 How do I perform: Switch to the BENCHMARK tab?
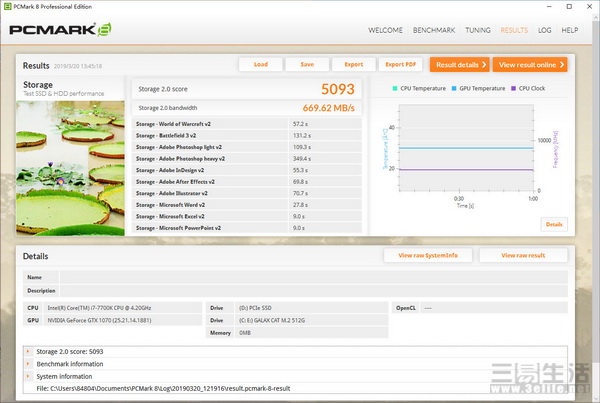click(x=434, y=30)
